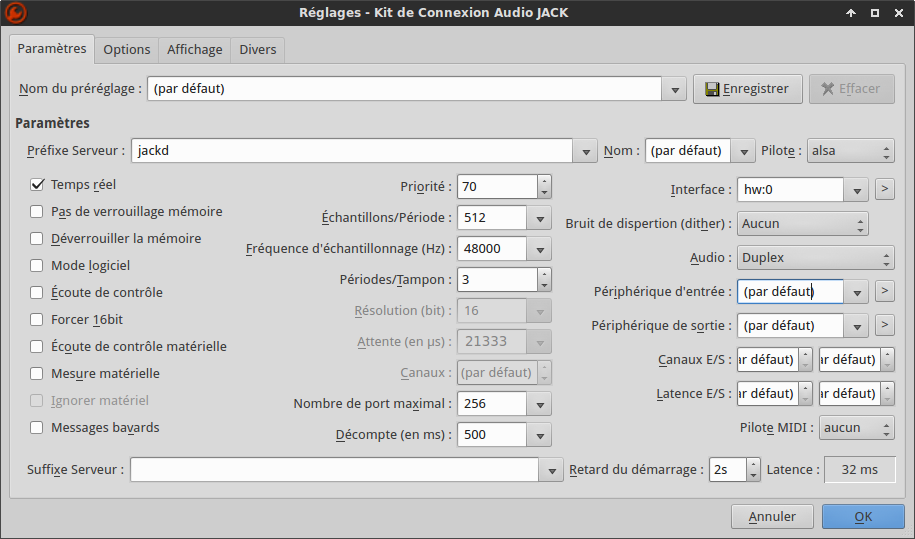
Task: Click the keep-above arrow in title bar
Action: coord(851,13)
